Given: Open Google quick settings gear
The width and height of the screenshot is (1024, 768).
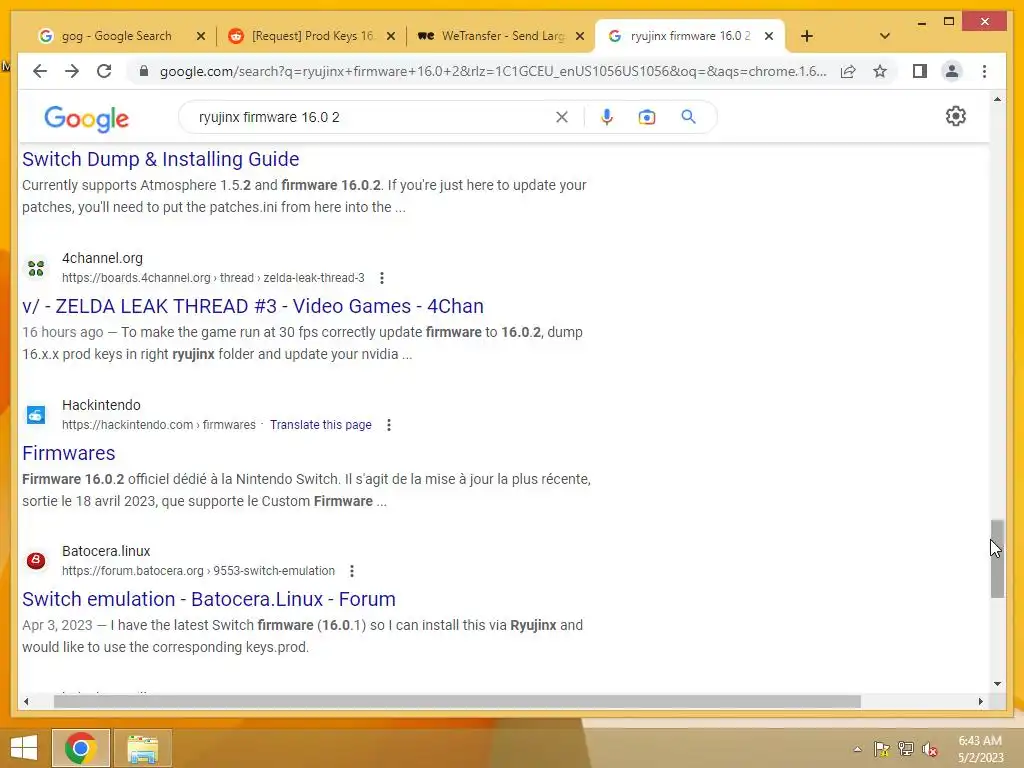Looking at the screenshot, I should pos(955,116).
